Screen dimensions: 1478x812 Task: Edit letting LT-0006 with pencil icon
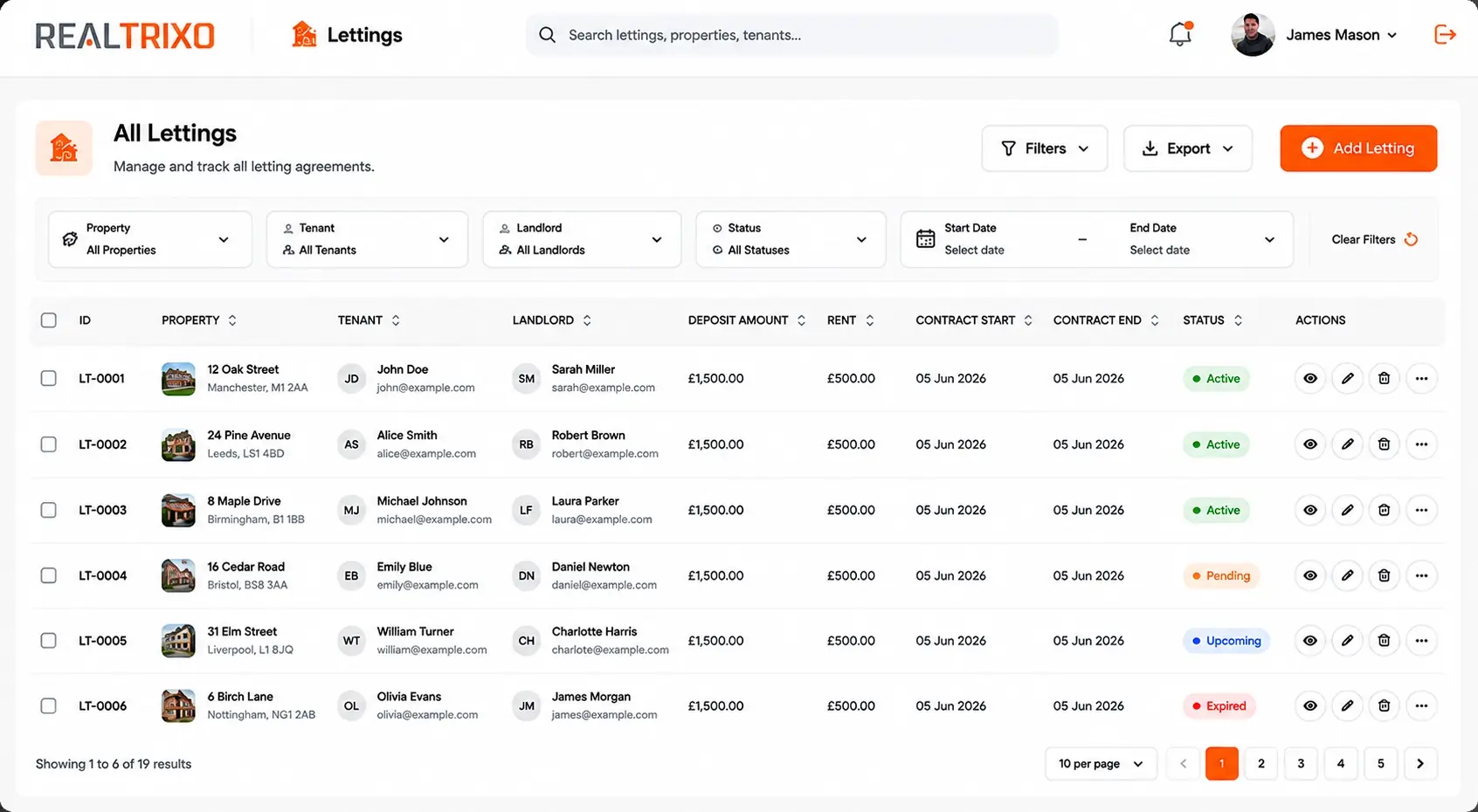1348,705
